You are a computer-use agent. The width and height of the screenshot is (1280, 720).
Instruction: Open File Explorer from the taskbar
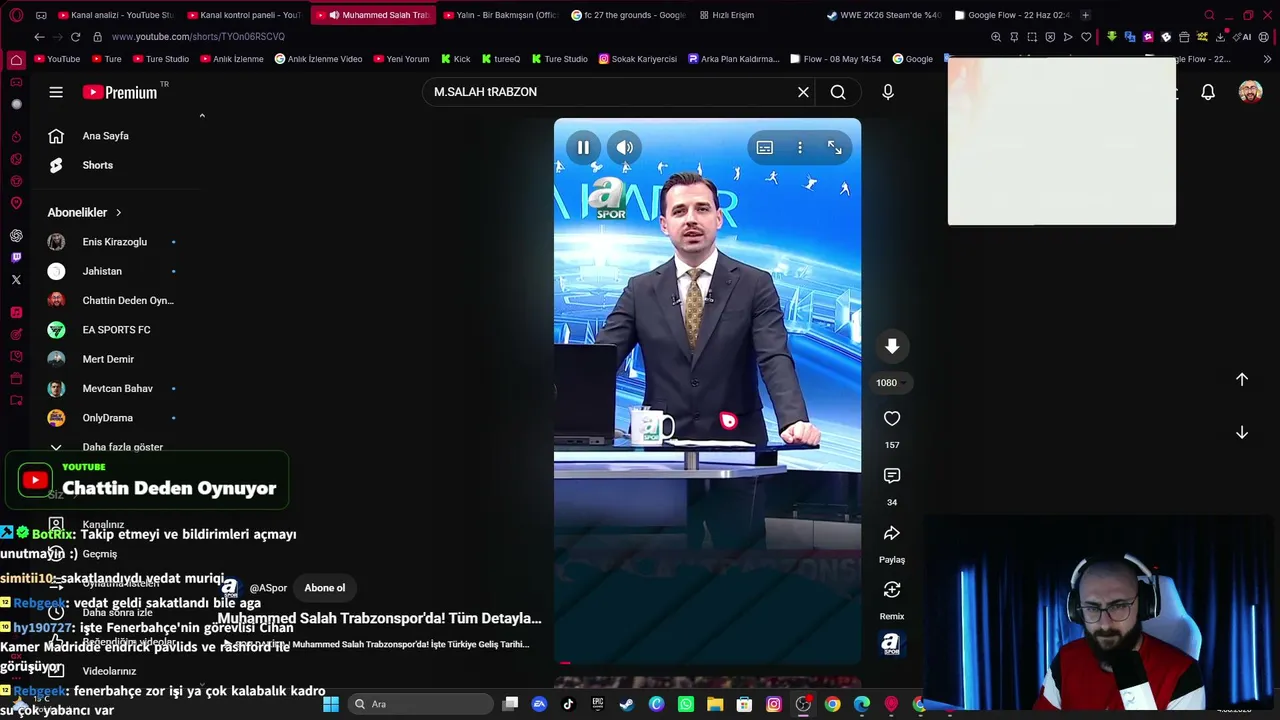(x=715, y=704)
